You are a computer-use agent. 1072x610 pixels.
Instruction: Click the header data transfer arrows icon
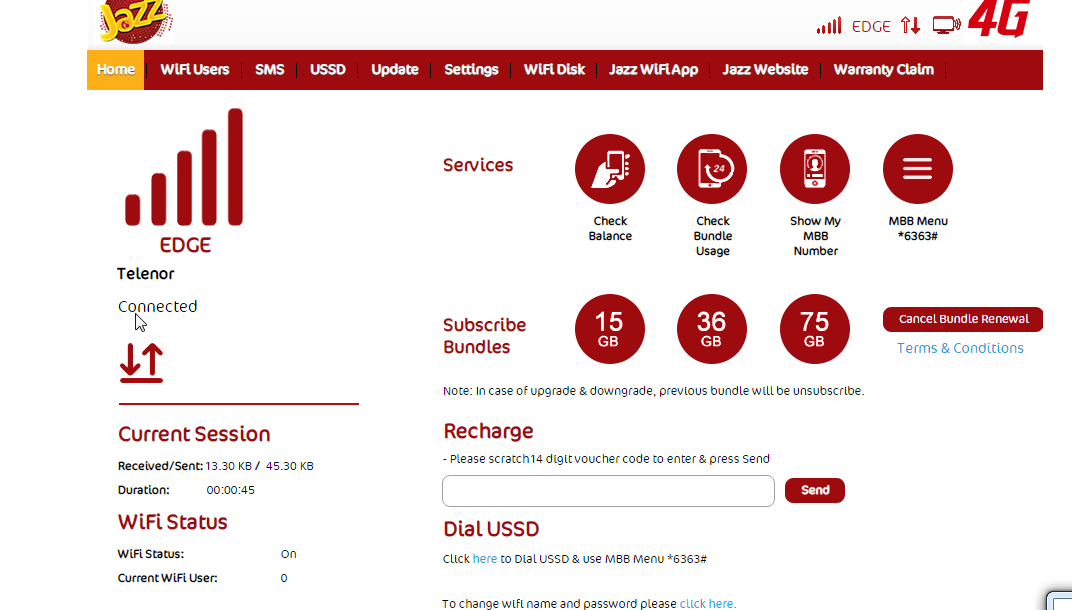[x=910, y=25]
